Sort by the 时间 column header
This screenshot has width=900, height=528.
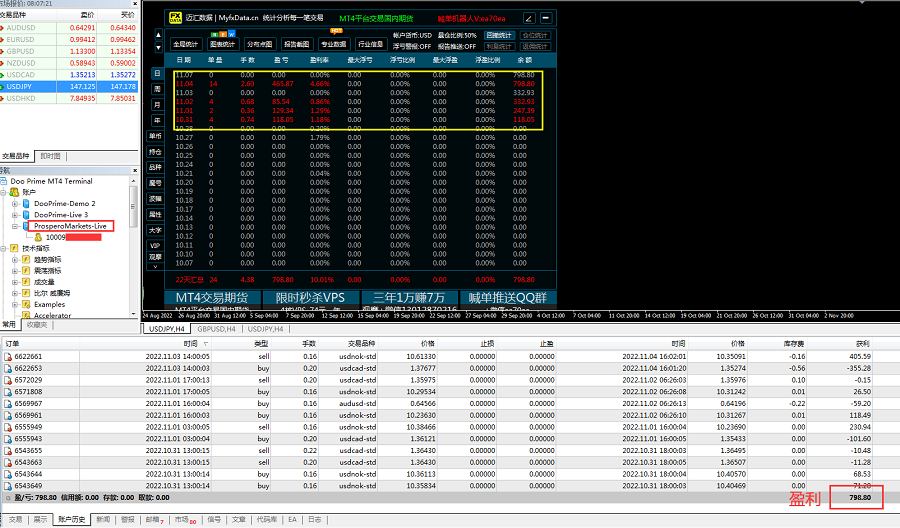(x=191, y=344)
